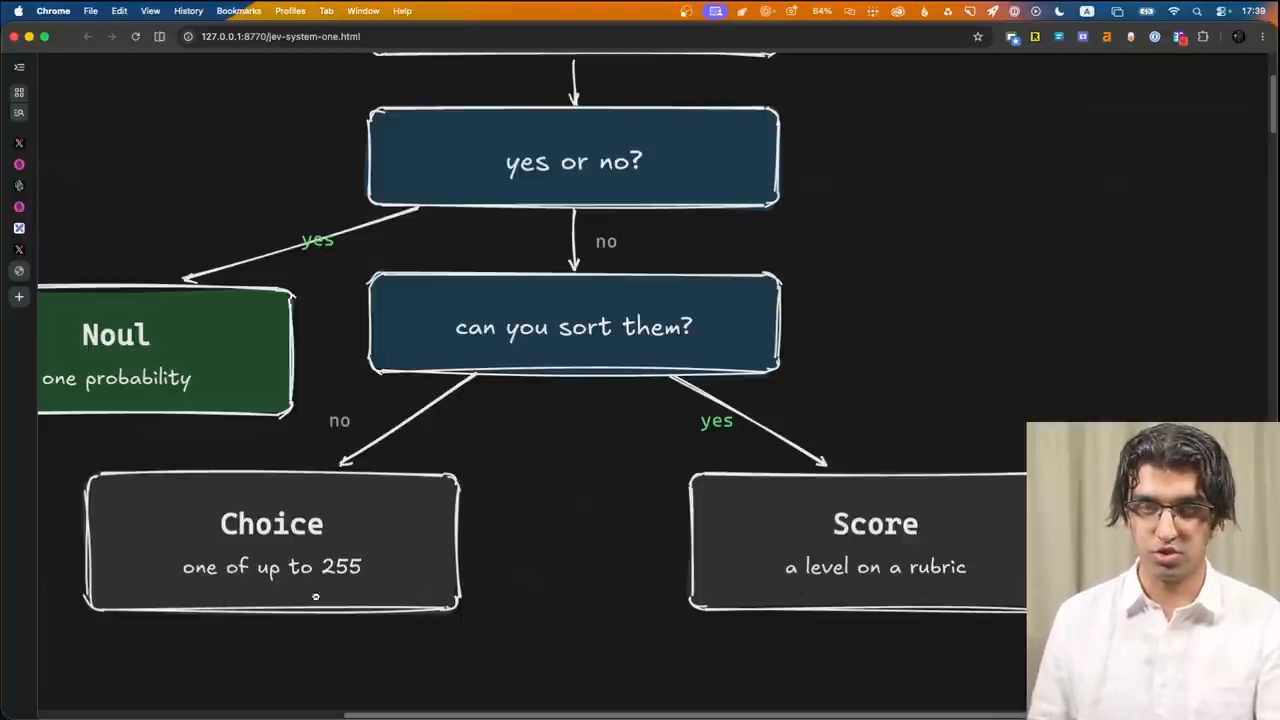Click the Chrome back arrow
1280x720 pixels.
[88, 36]
